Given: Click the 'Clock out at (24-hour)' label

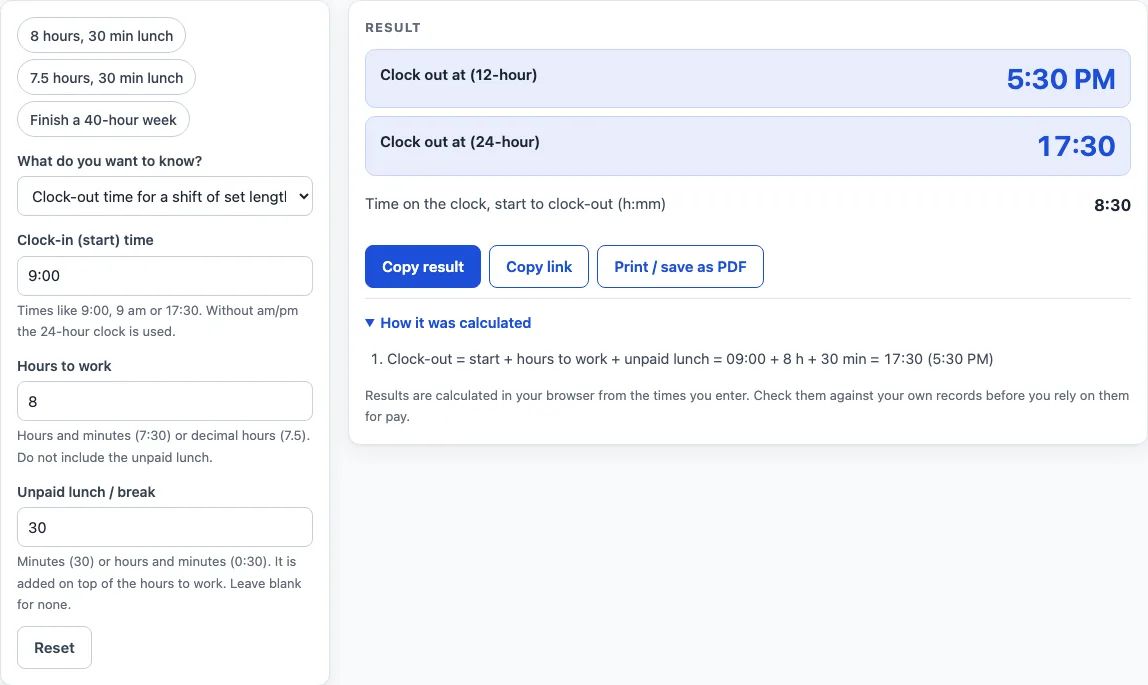Looking at the screenshot, I should click(460, 142).
